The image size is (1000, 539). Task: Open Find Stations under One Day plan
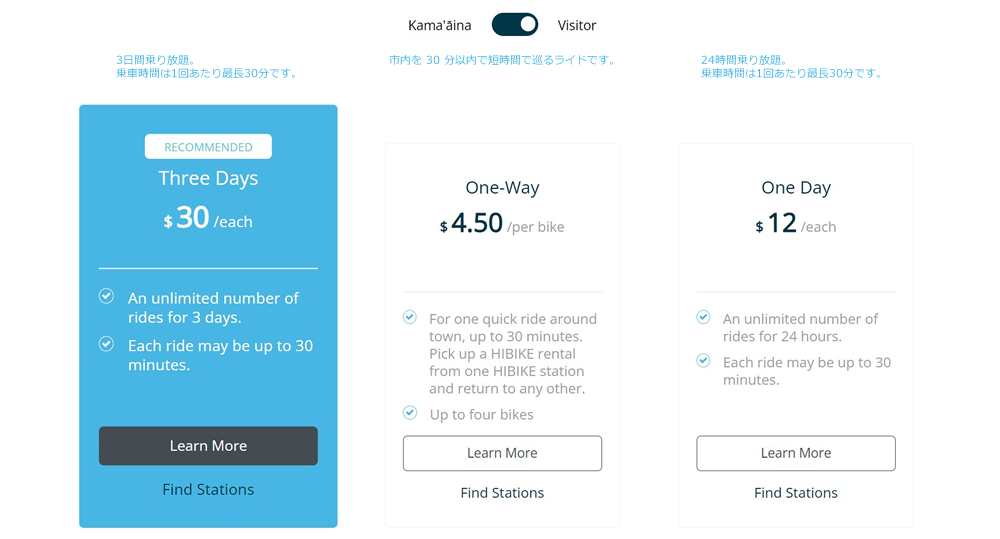[796, 492]
